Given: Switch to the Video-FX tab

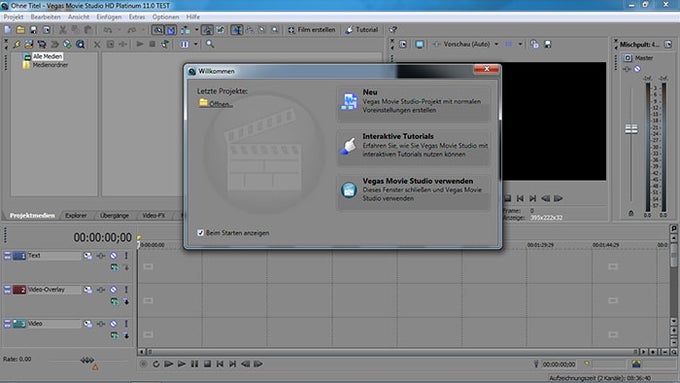Looking at the screenshot, I should 154,215.
